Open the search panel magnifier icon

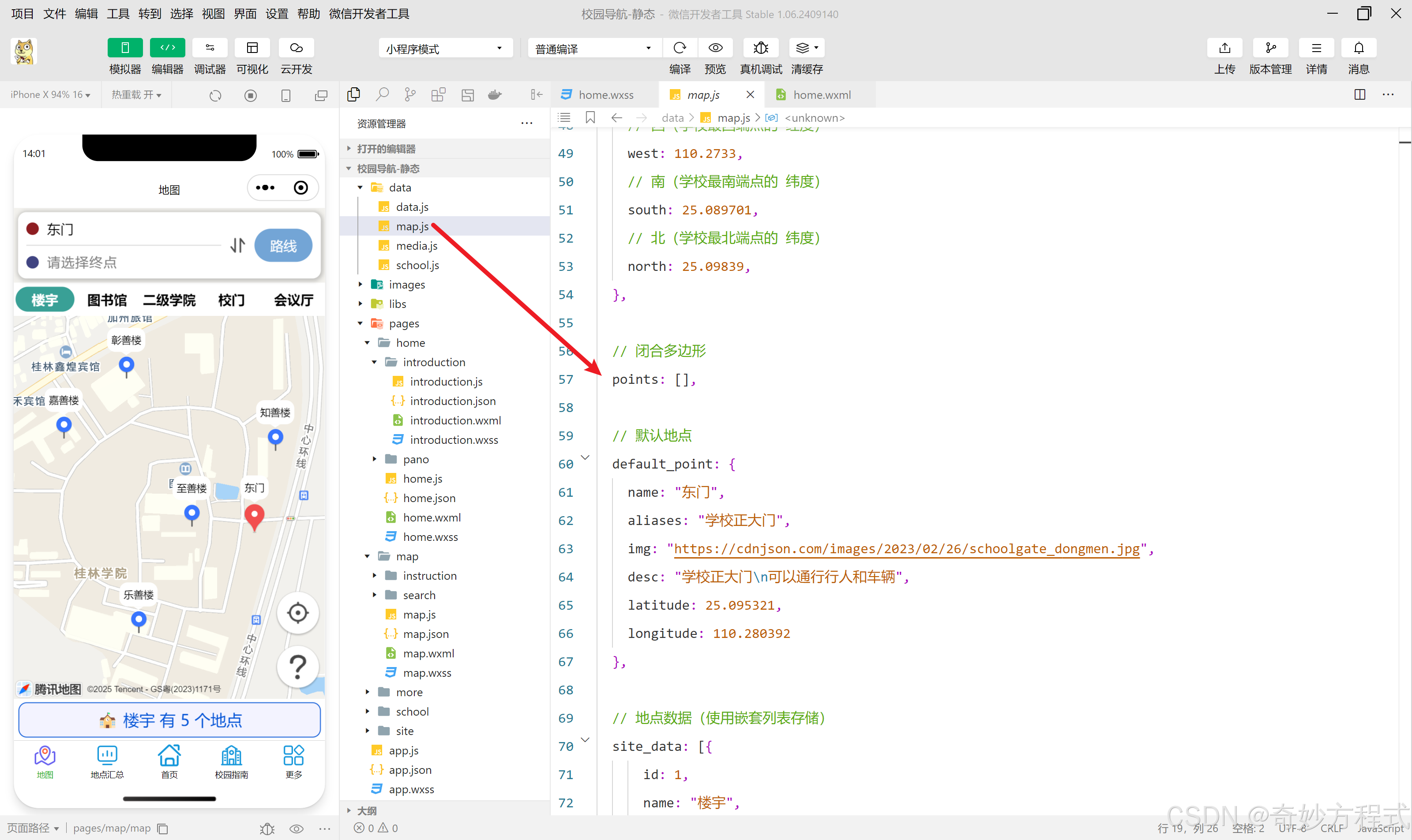[382, 94]
